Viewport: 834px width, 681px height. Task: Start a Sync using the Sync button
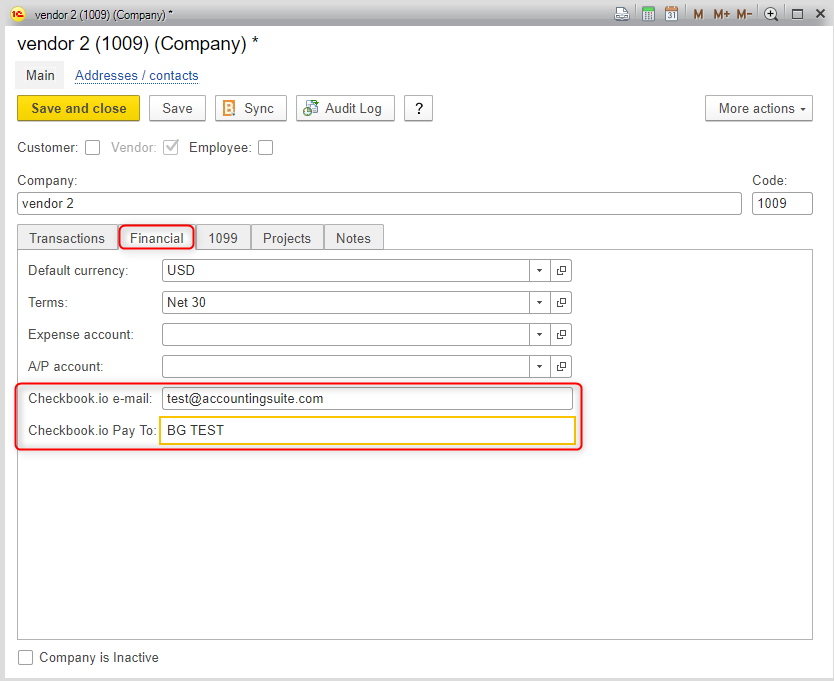(x=250, y=108)
